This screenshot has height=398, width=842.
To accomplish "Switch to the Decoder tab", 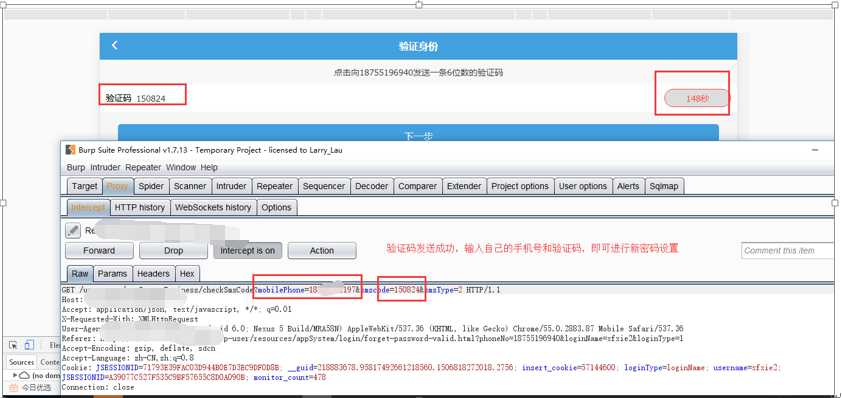I will coord(372,186).
